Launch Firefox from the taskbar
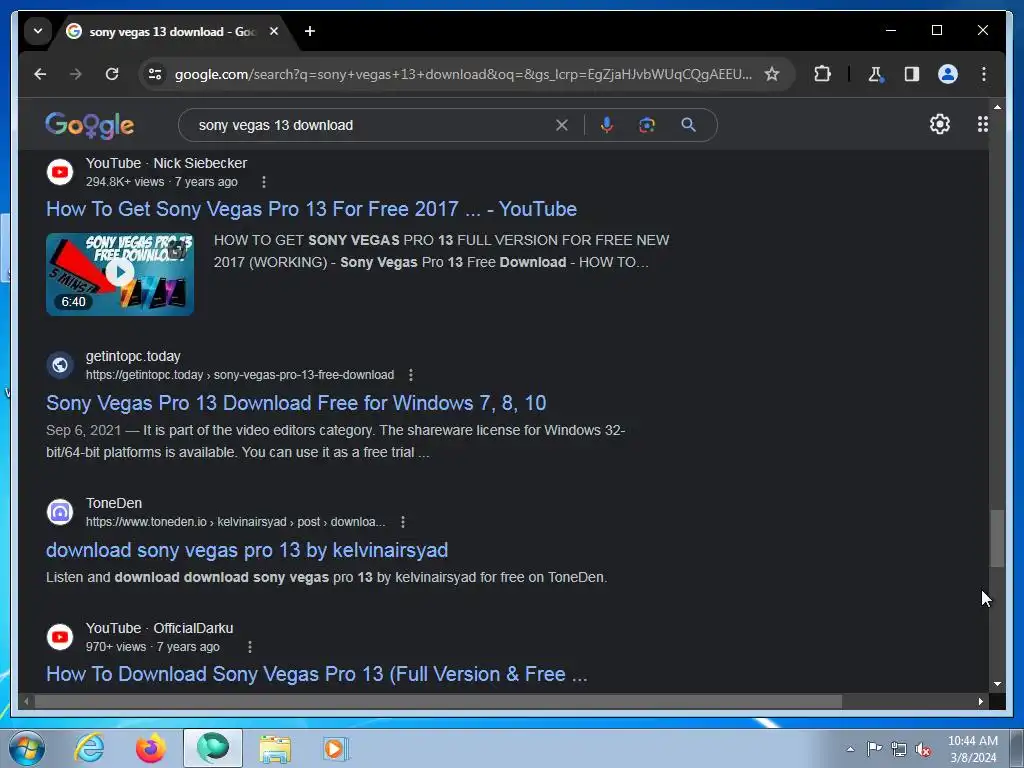This screenshot has height=768, width=1024. [x=151, y=748]
